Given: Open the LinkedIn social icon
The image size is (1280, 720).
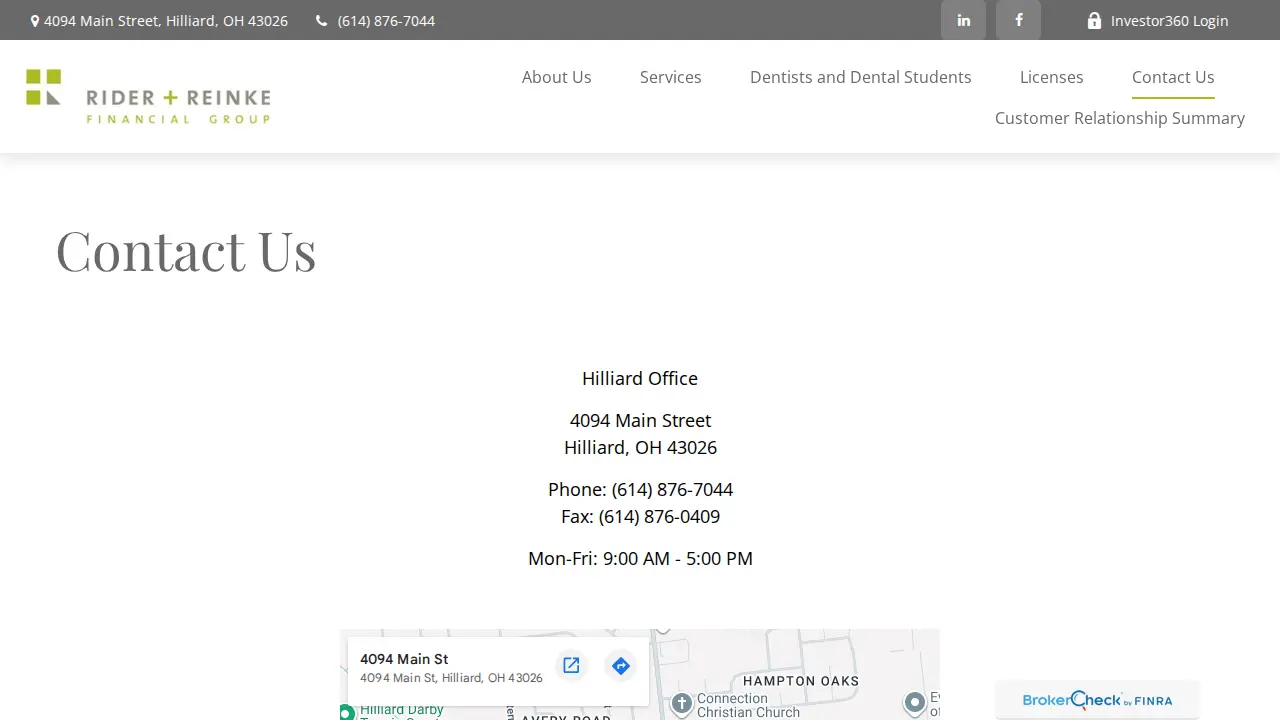Looking at the screenshot, I should (x=963, y=20).
